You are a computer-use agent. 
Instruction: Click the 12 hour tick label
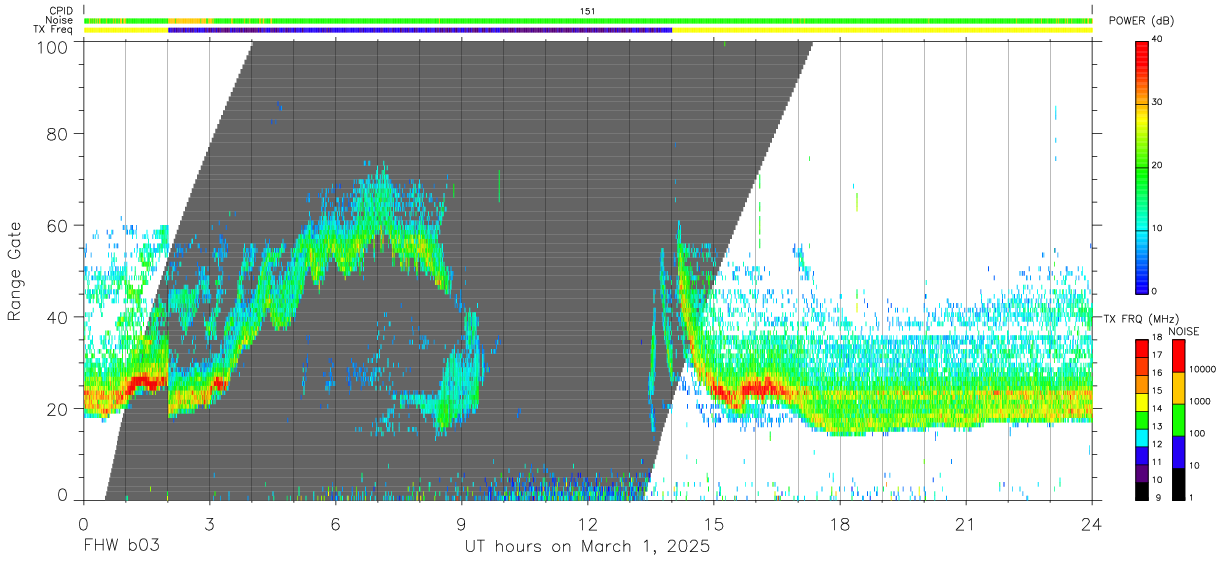(x=588, y=524)
